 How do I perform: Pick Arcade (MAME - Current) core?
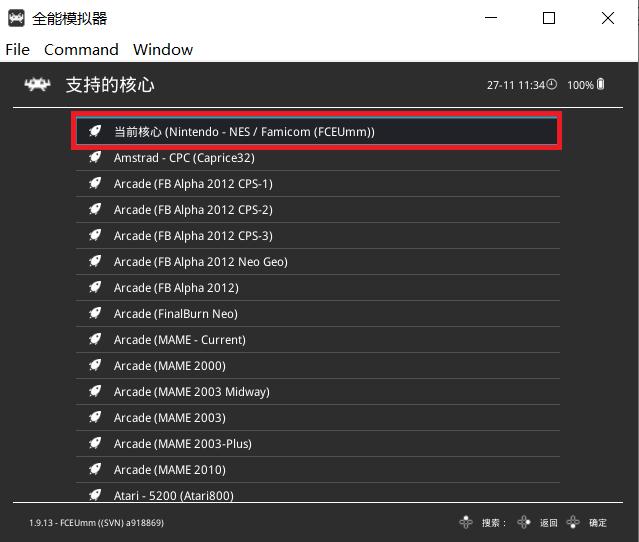318,340
